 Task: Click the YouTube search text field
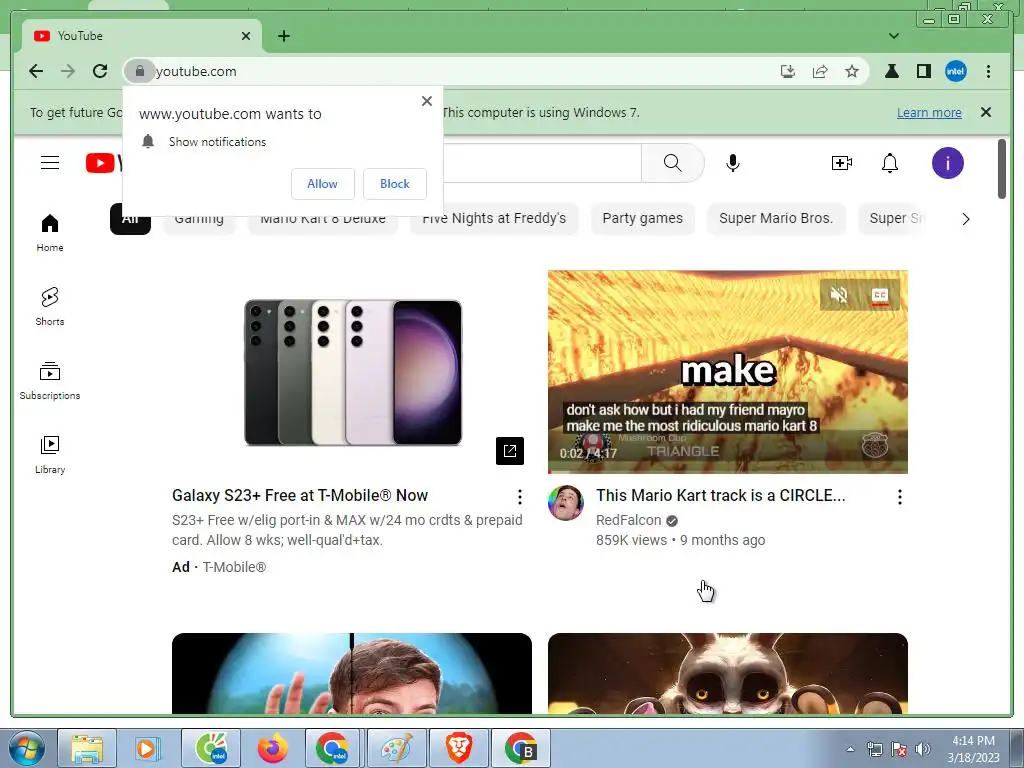(542, 163)
